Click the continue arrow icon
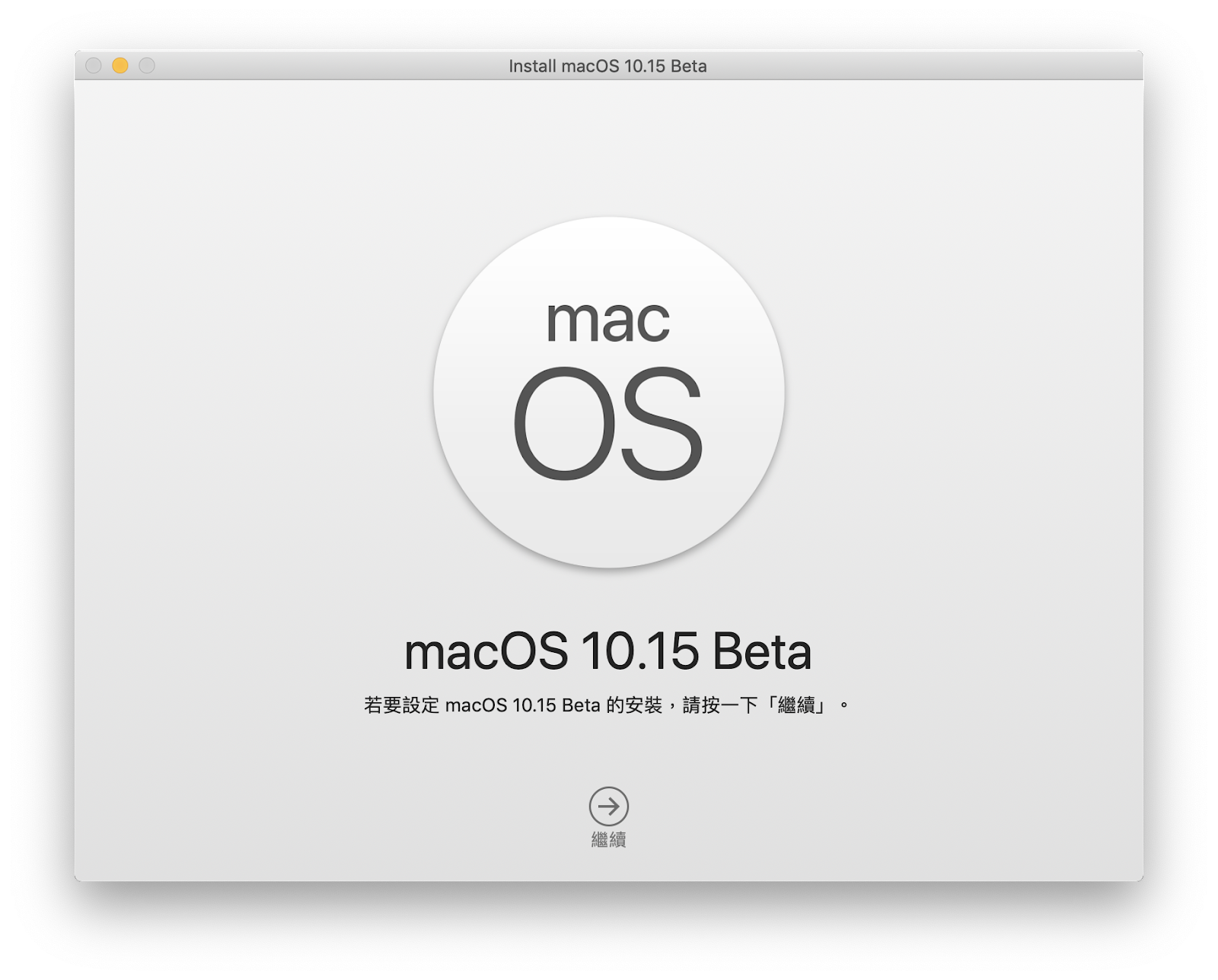The height and width of the screenshot is (980, 1218). (x=608, y=806)
